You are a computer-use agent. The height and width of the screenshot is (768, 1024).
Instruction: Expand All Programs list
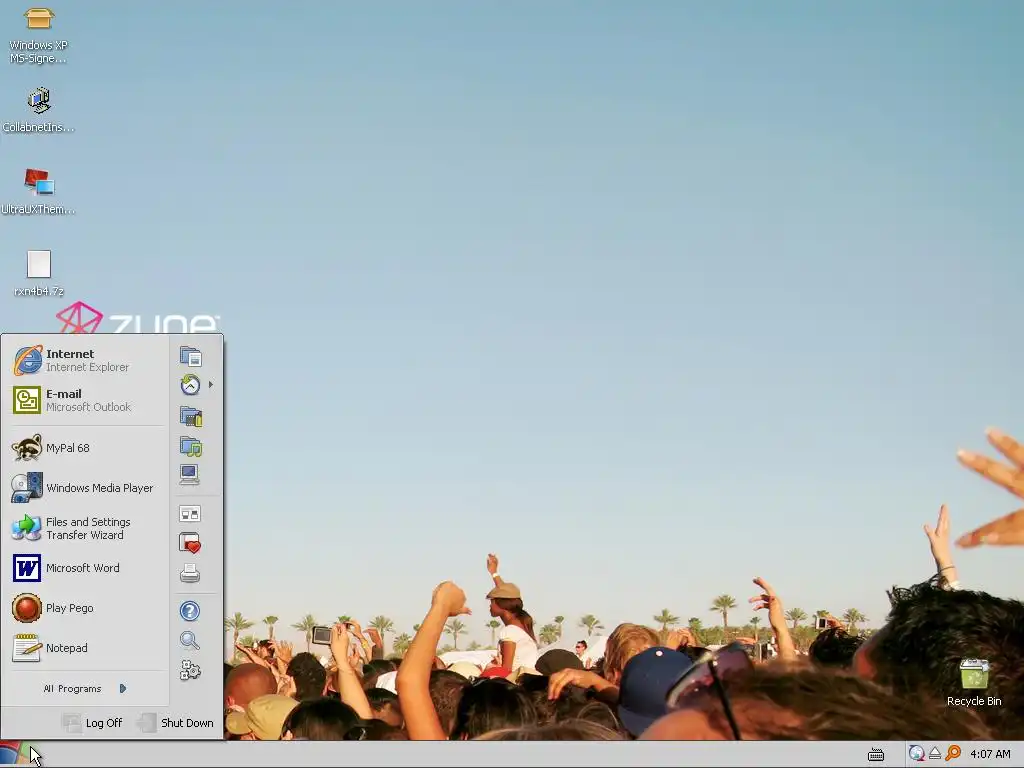pos(85,688)
